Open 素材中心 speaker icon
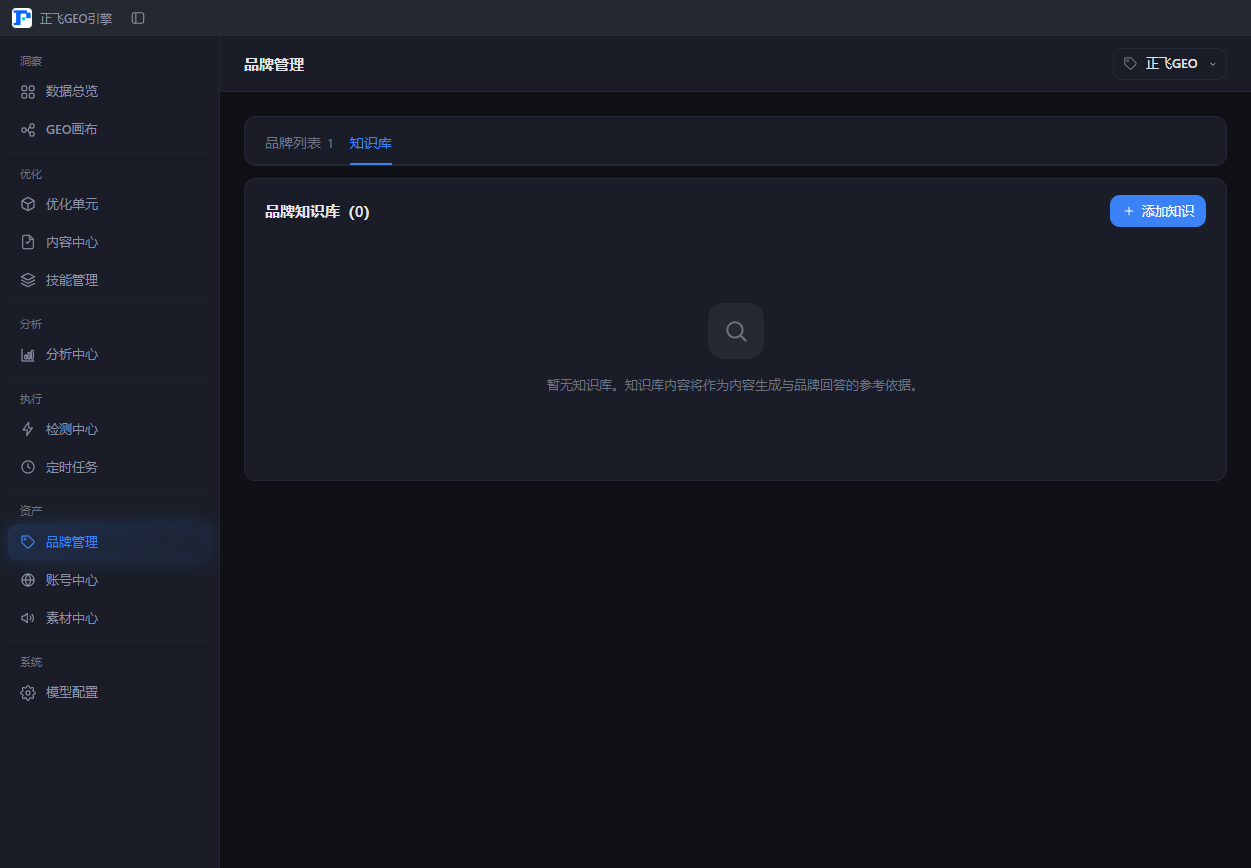This screenshot has width=1251, height=868. 28,618
